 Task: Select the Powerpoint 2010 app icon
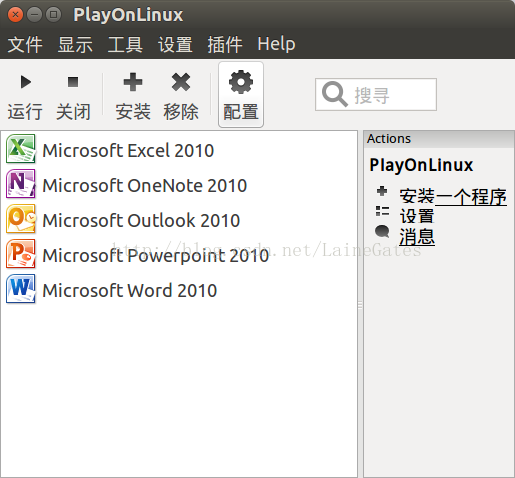[21, 254]
